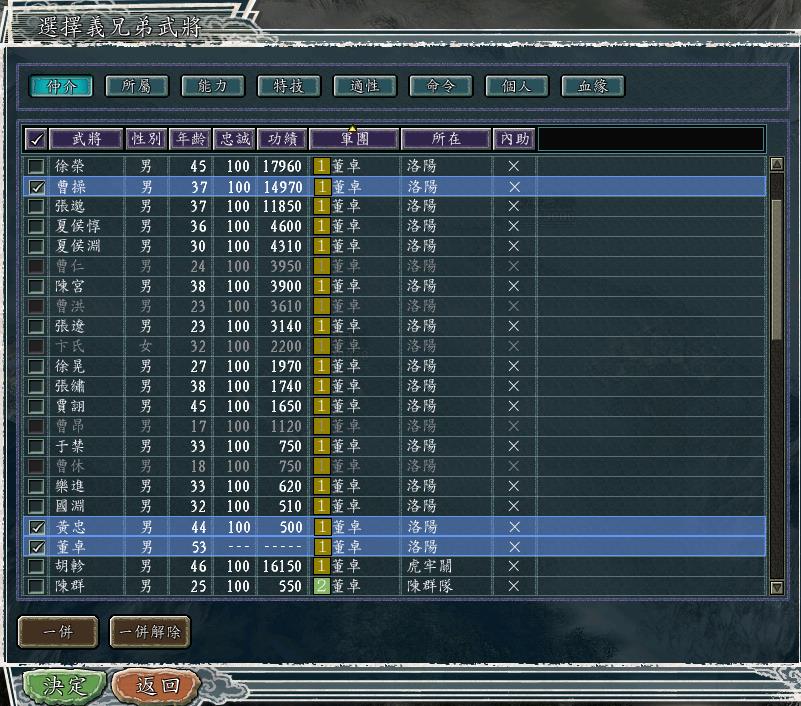Open the 血緣 tab
The height and width of the screenshot is (706, 801).
click(593, 86)
